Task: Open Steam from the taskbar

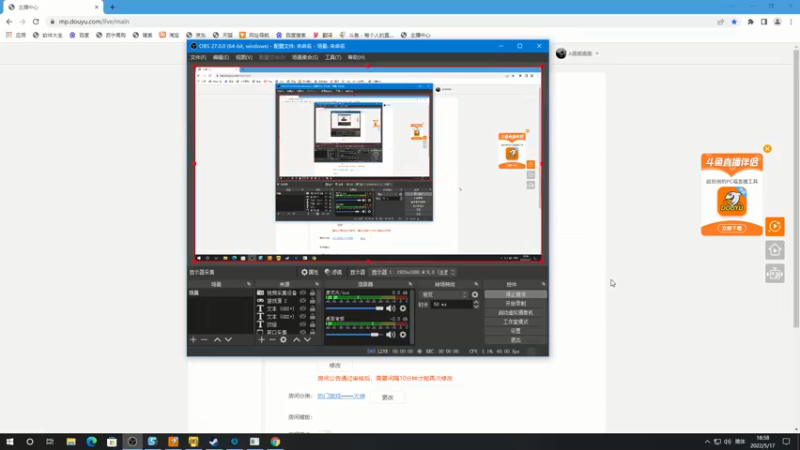Action: (214, 442)
